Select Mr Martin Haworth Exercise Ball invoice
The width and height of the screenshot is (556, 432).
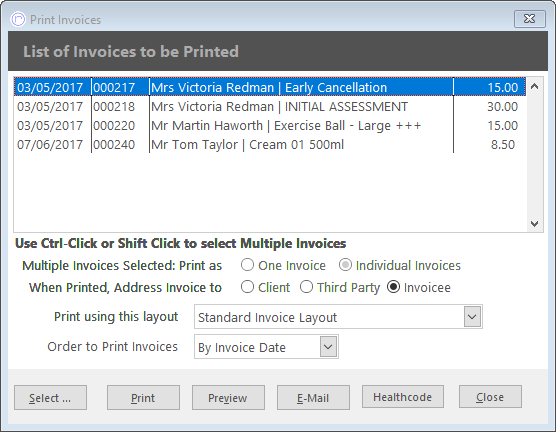(269, 126)
